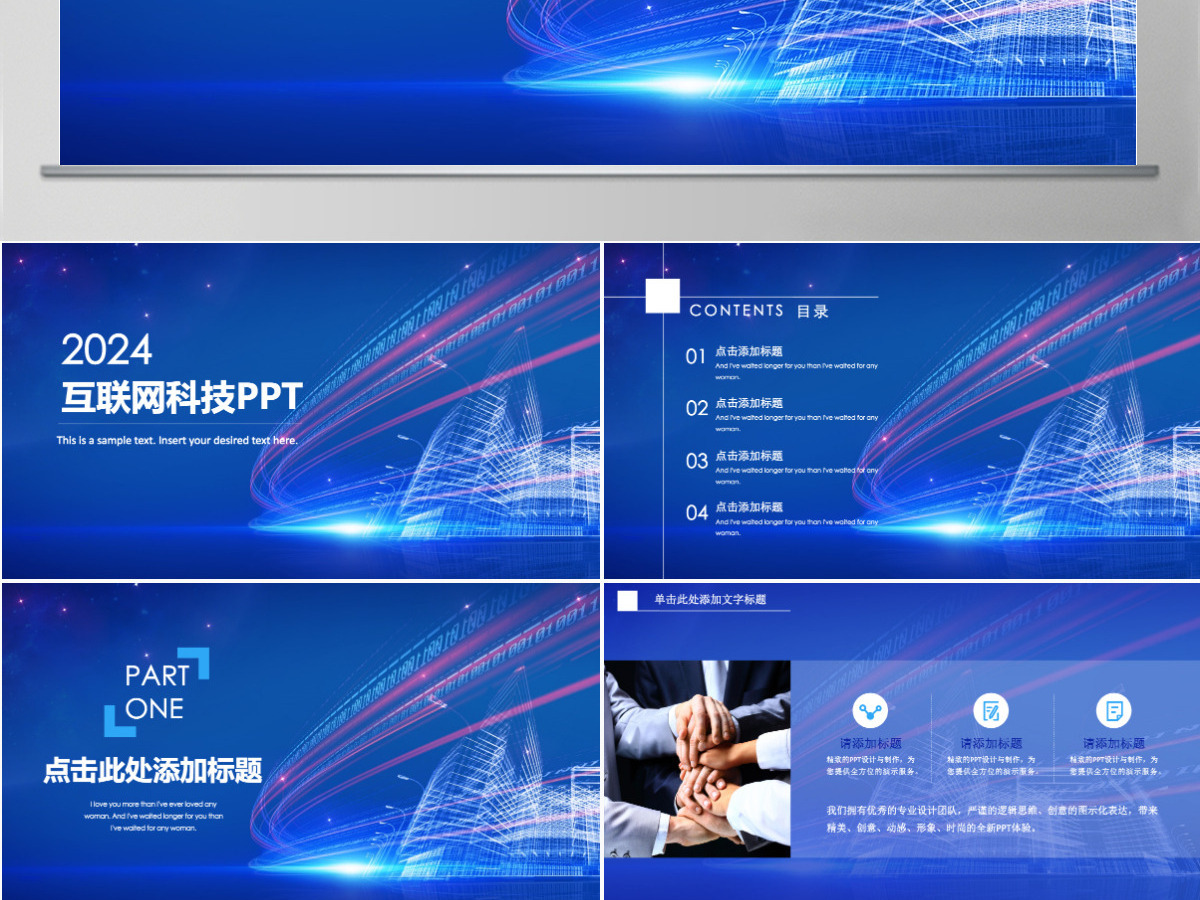Select the "ONE" text
This screenshot has width=1200, height=900.
coord(155,709)
